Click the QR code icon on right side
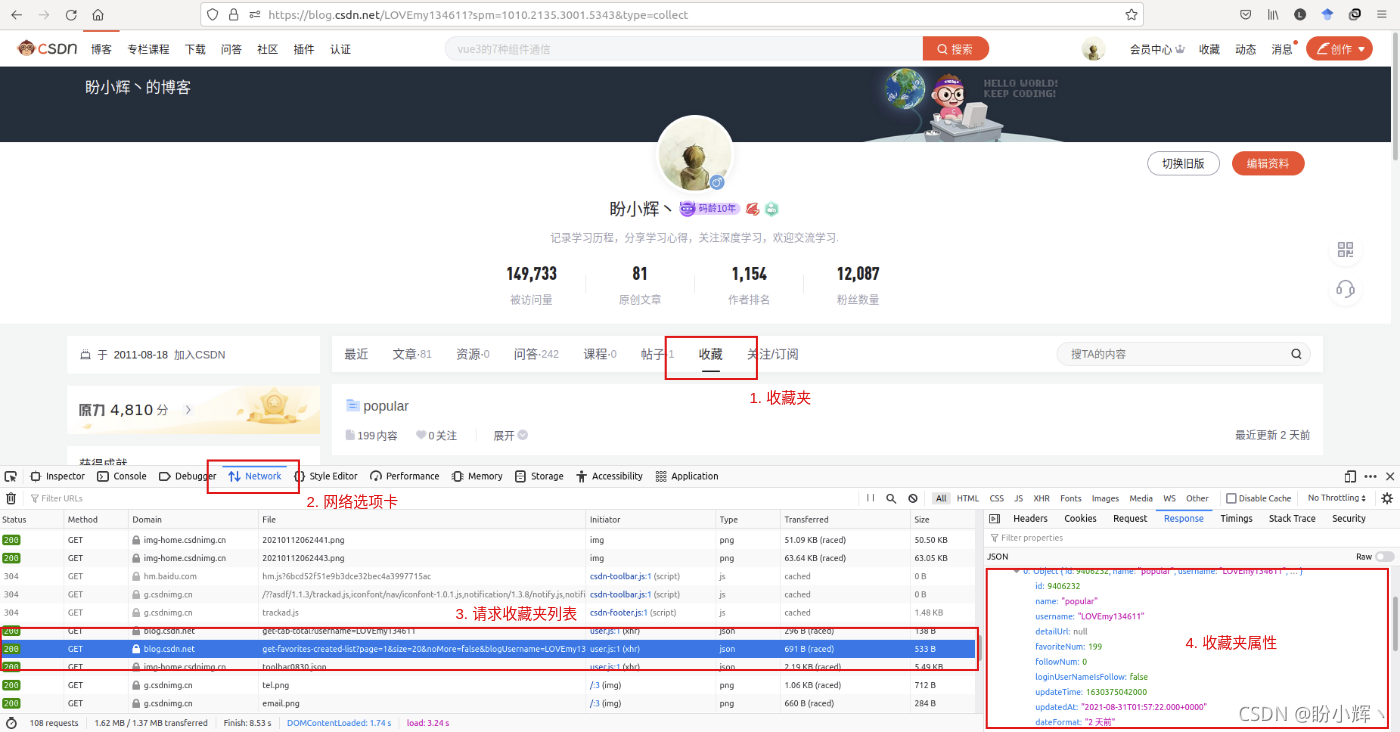1400x732 pixels. pyautogui.click(x=1345, y=250)
